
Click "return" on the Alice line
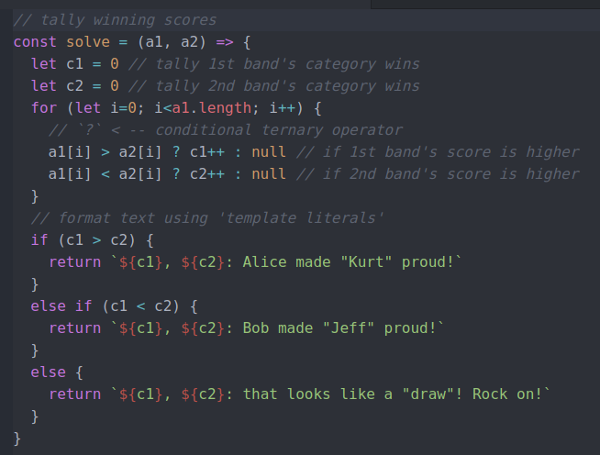(75, 262)
